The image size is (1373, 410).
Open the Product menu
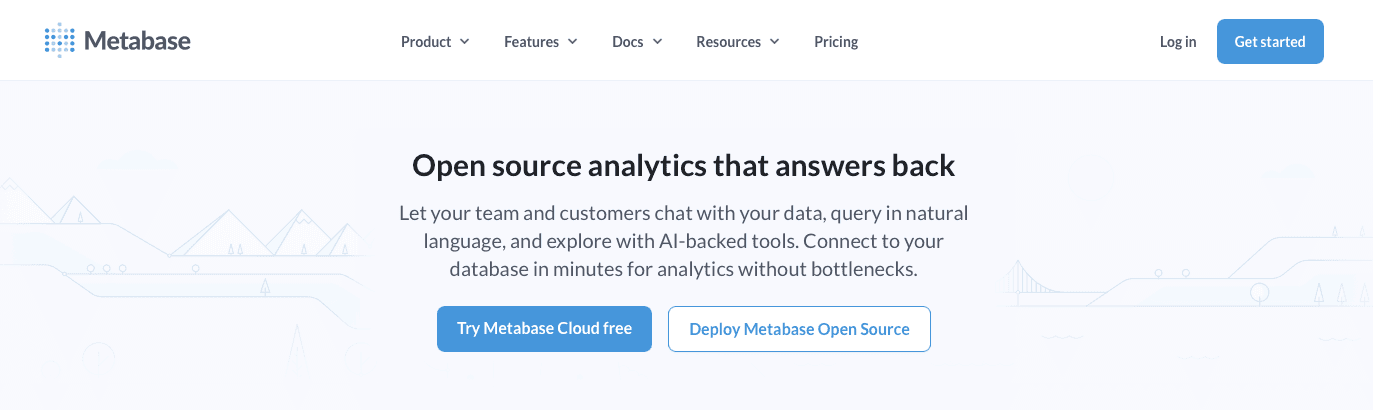[426, 42]
